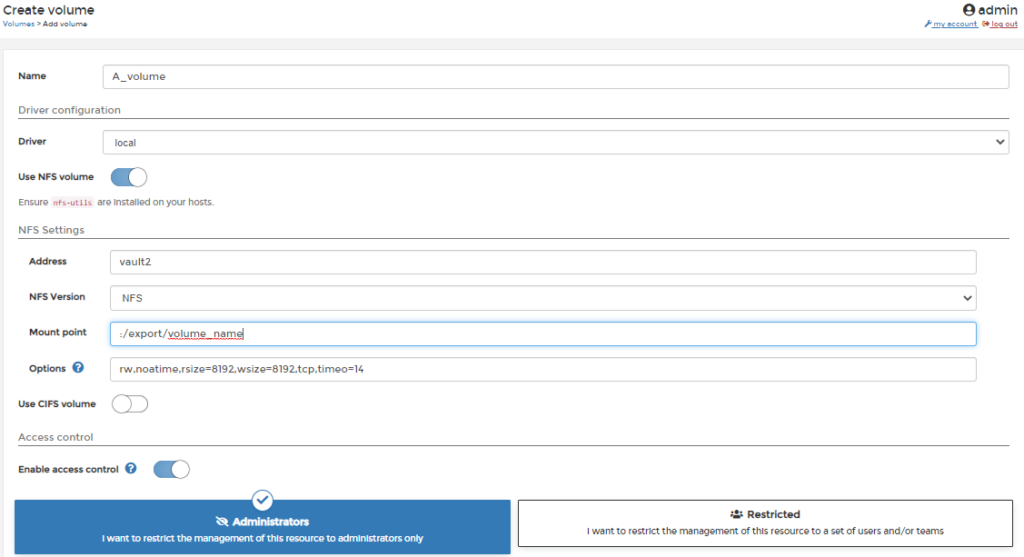Click the Driver configuration section heading

pos(69,110)
